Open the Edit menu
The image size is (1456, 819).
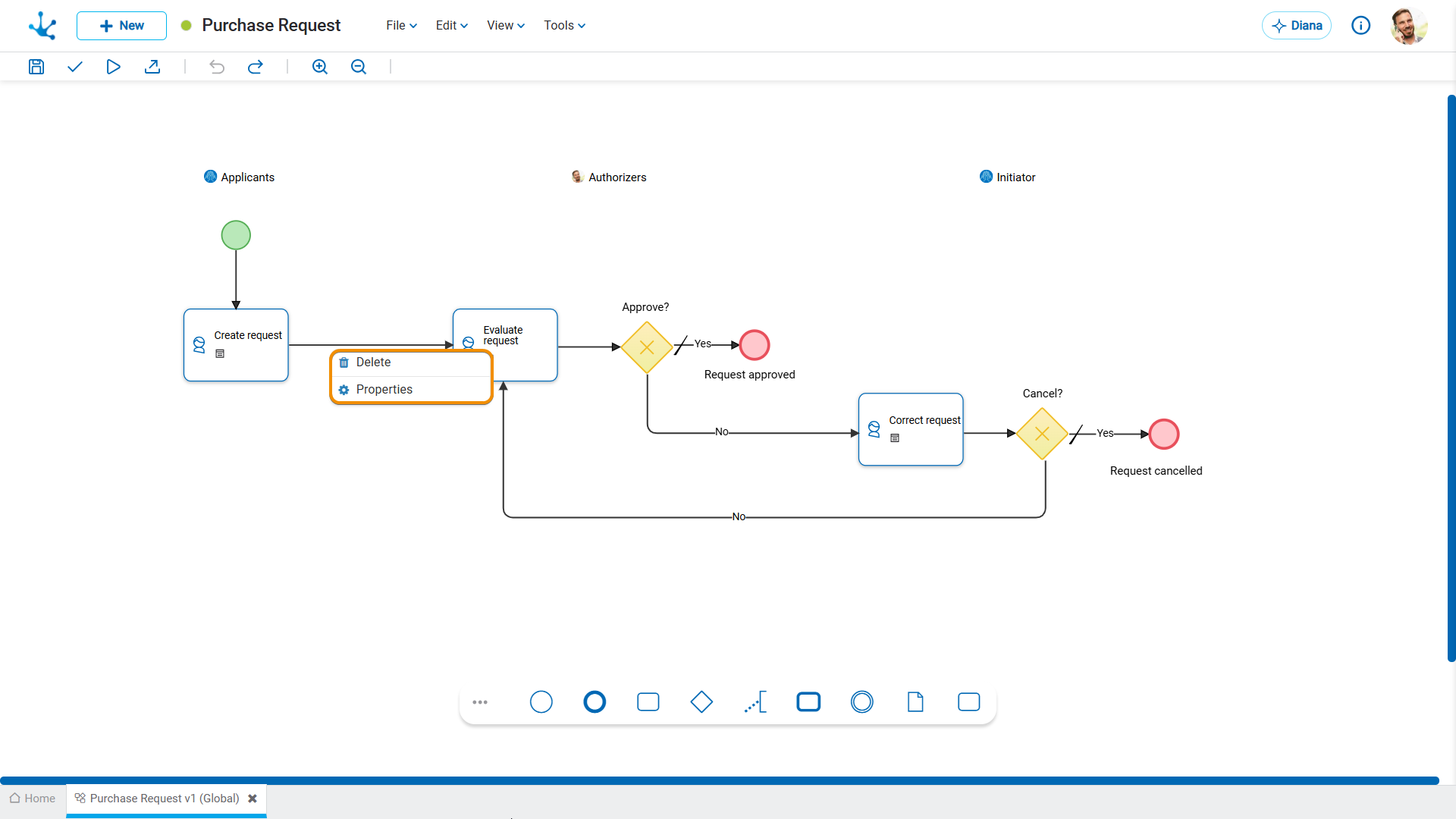[452, 26]
